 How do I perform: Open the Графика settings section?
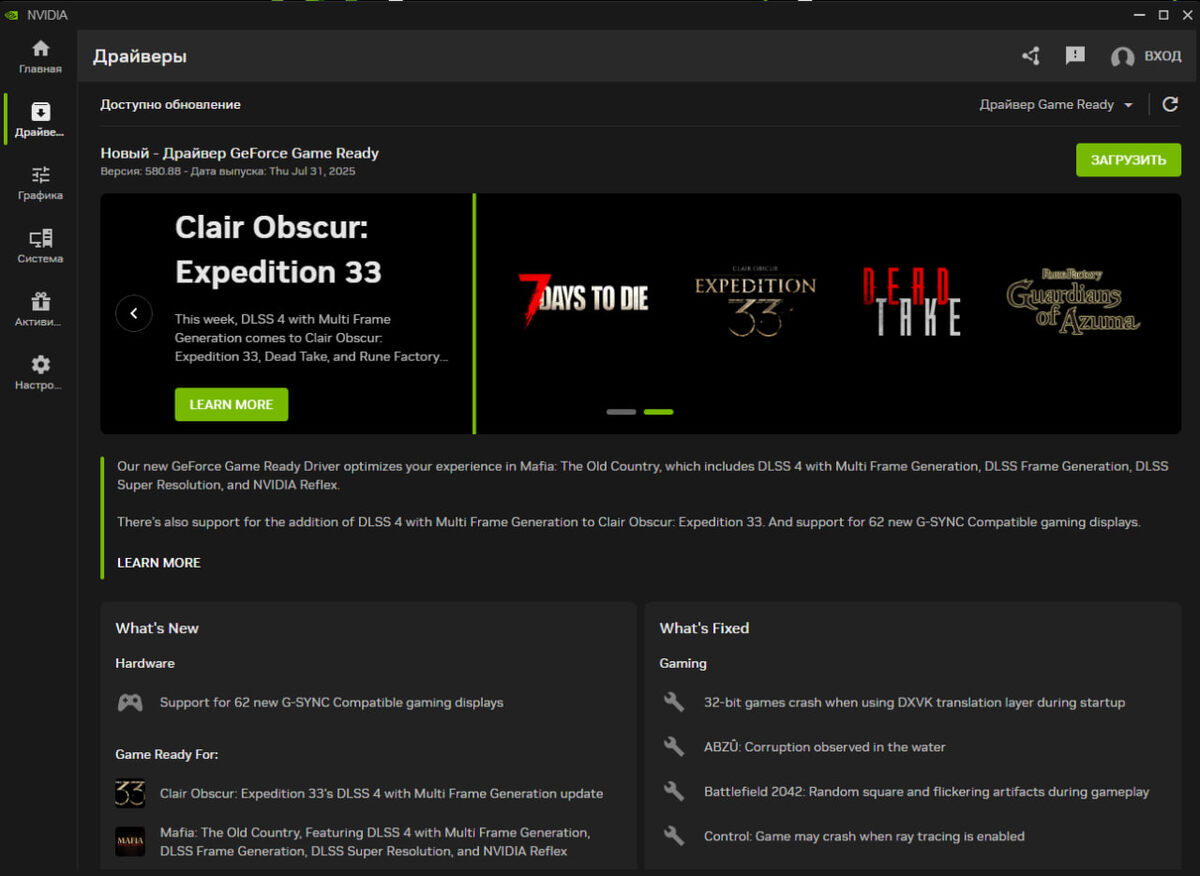[40, 183]
